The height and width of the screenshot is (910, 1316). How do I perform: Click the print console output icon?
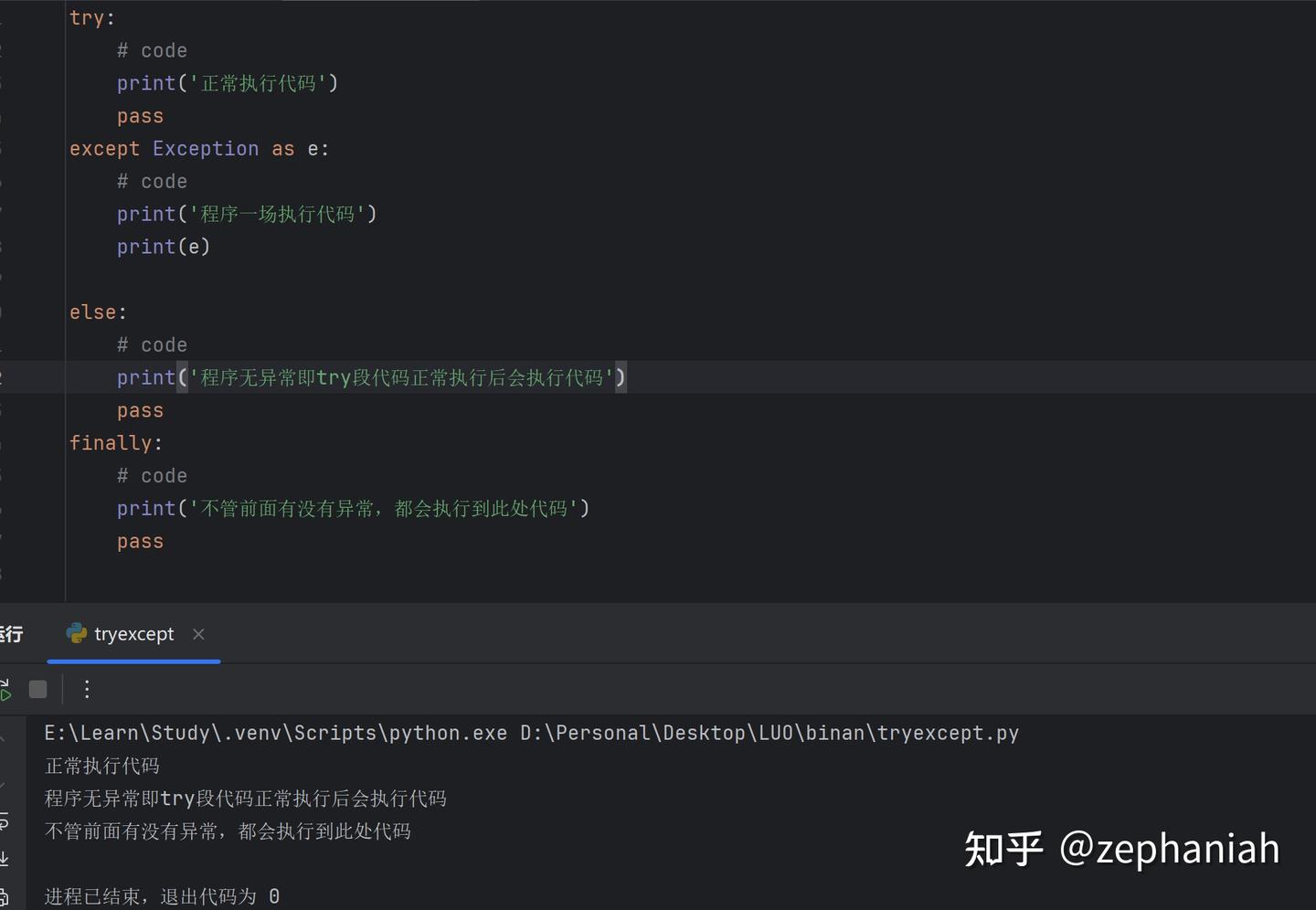(x=5, y=896)
